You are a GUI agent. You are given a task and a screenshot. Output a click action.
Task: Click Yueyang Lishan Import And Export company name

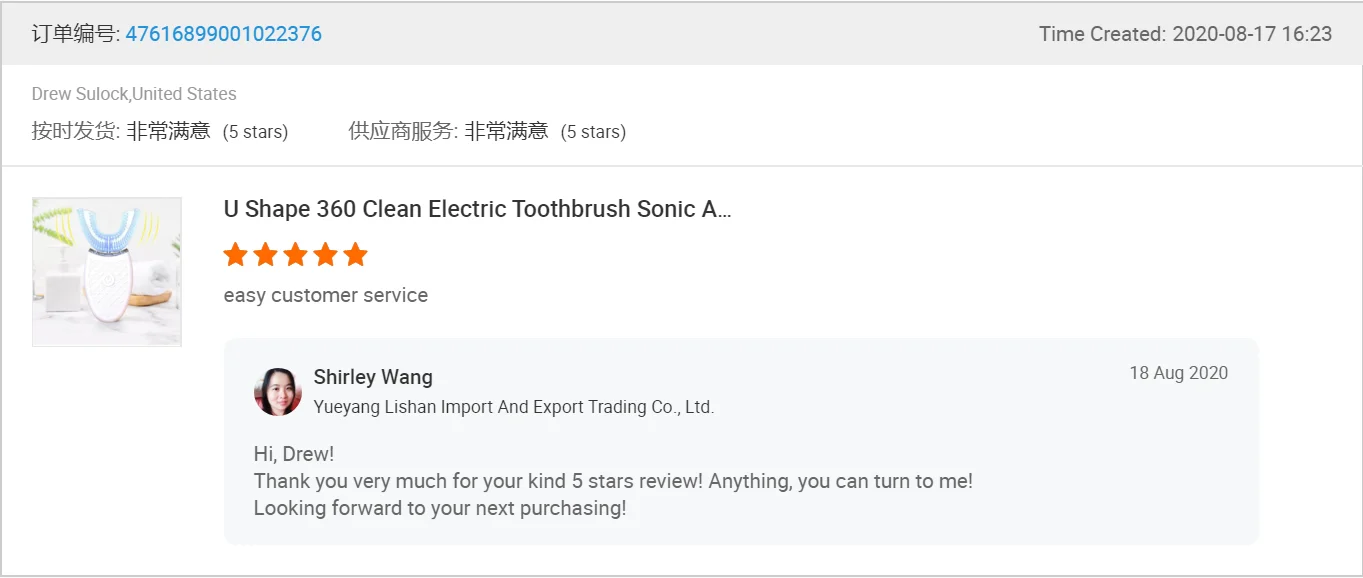(x=513, y=407)
